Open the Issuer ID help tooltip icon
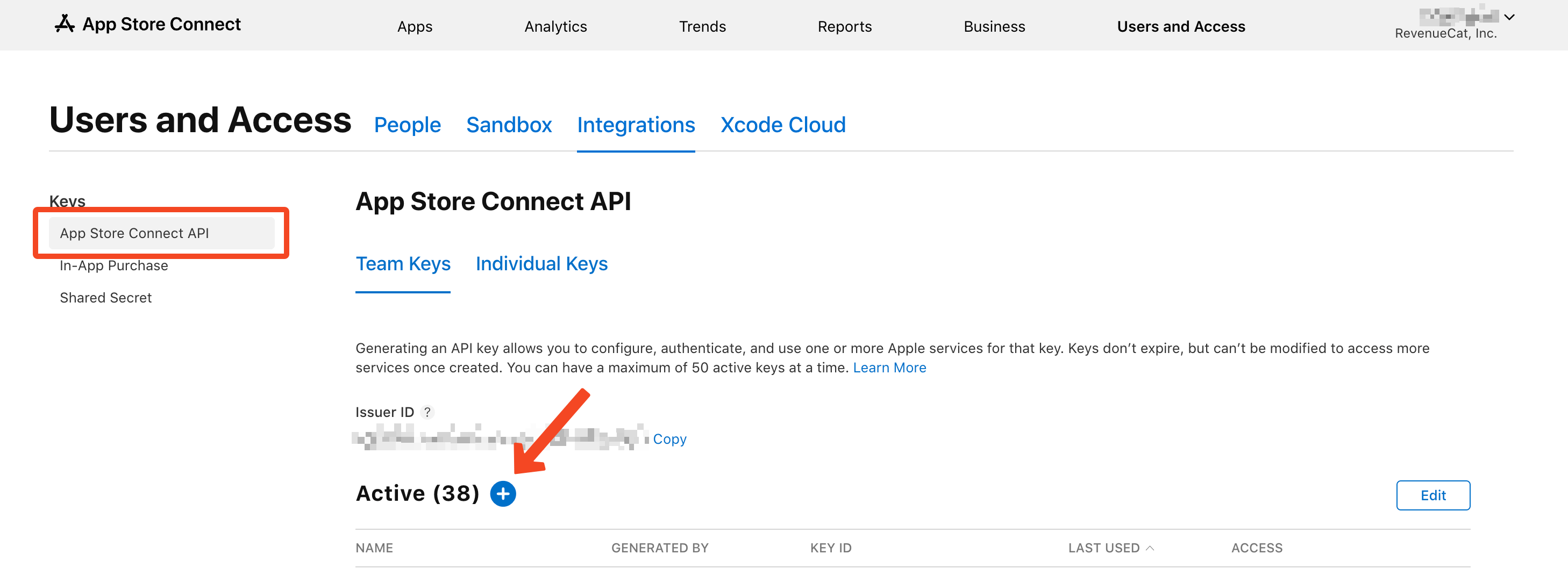The height and width of the screenshot is (576, 1568). tap(428, 412)
